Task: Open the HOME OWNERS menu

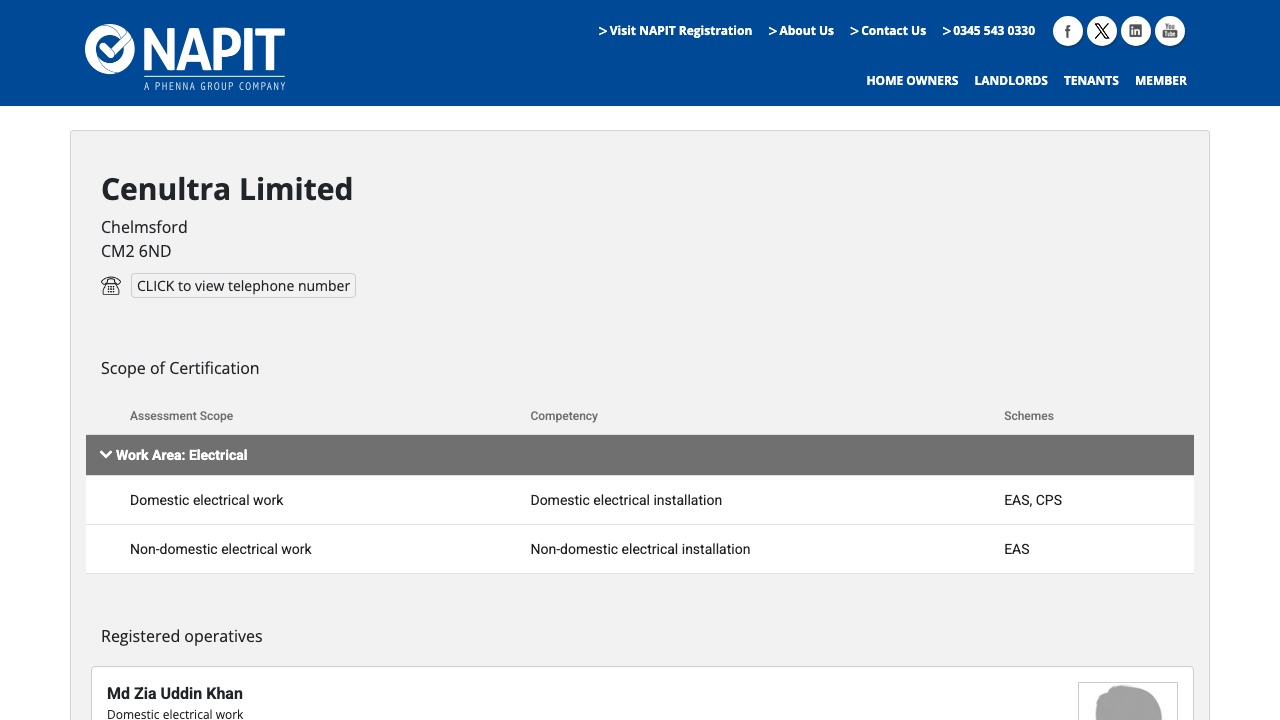Action: click(x=911, y=80)
